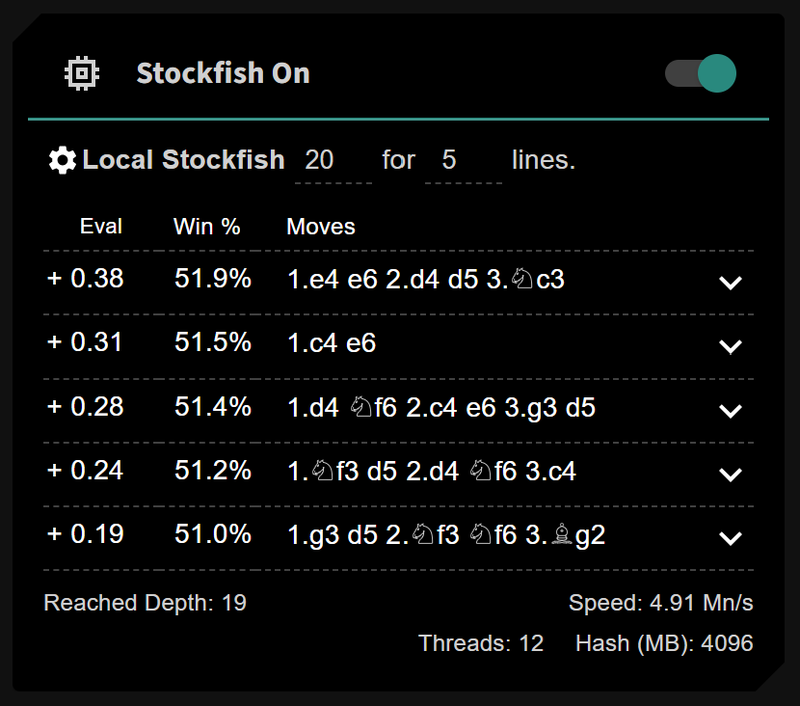800x706 pixels.
Task: Click the Hash (MB): 4096 status text
Action: click(x=664, y=643)
